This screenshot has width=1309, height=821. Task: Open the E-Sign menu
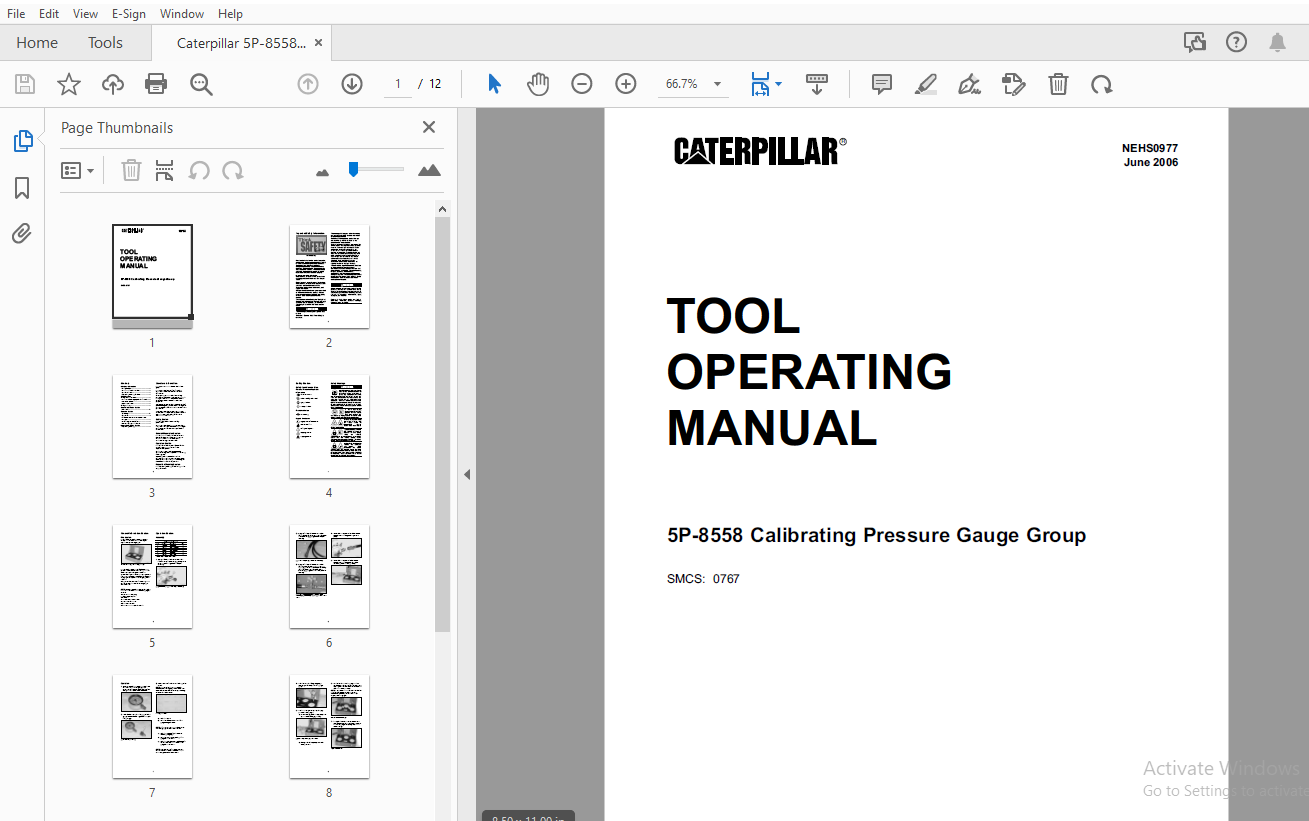click(129, 14)
